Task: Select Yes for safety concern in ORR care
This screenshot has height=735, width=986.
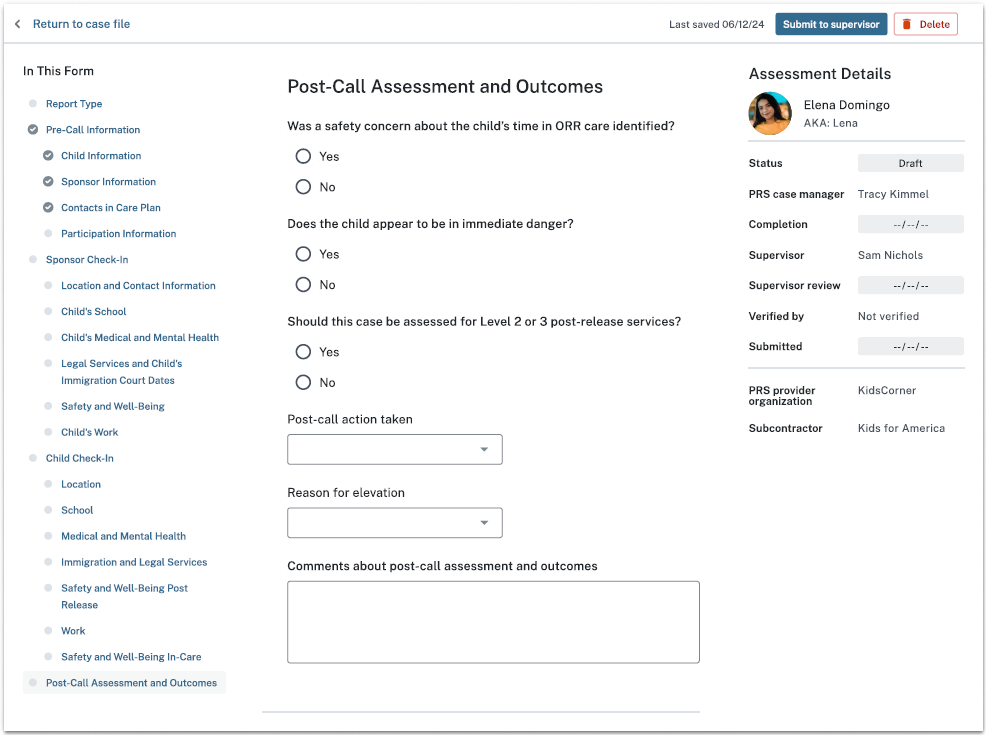Action: point(303,156)
